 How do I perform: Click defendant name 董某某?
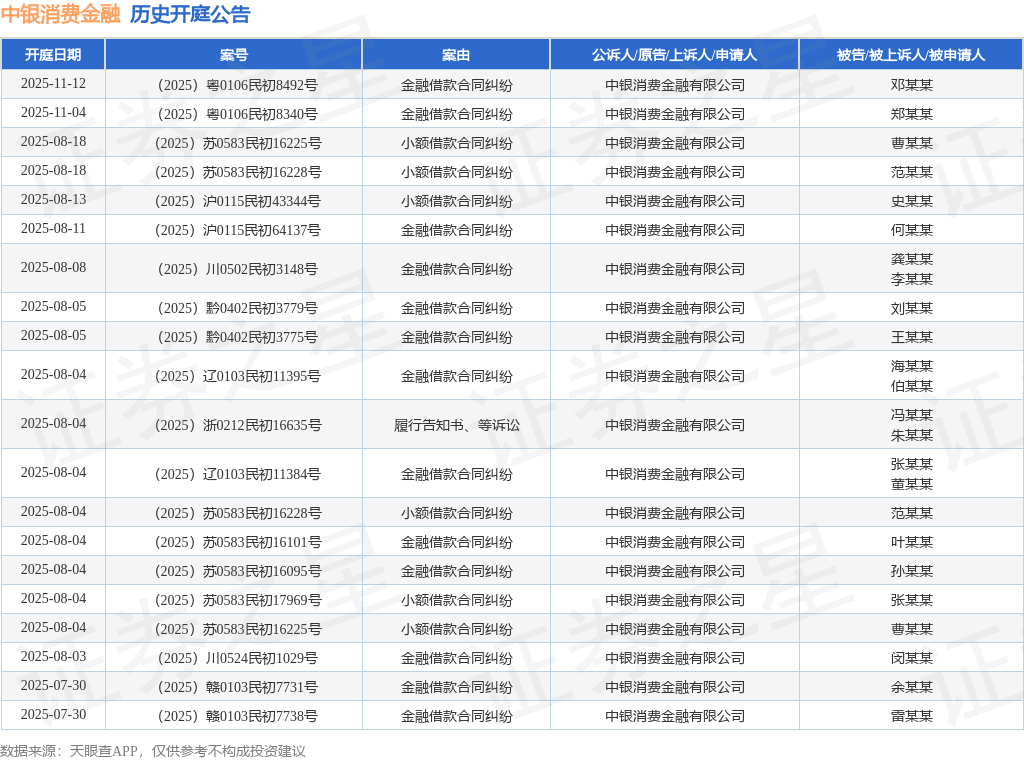pyautogui.click(x=912, y=484)
